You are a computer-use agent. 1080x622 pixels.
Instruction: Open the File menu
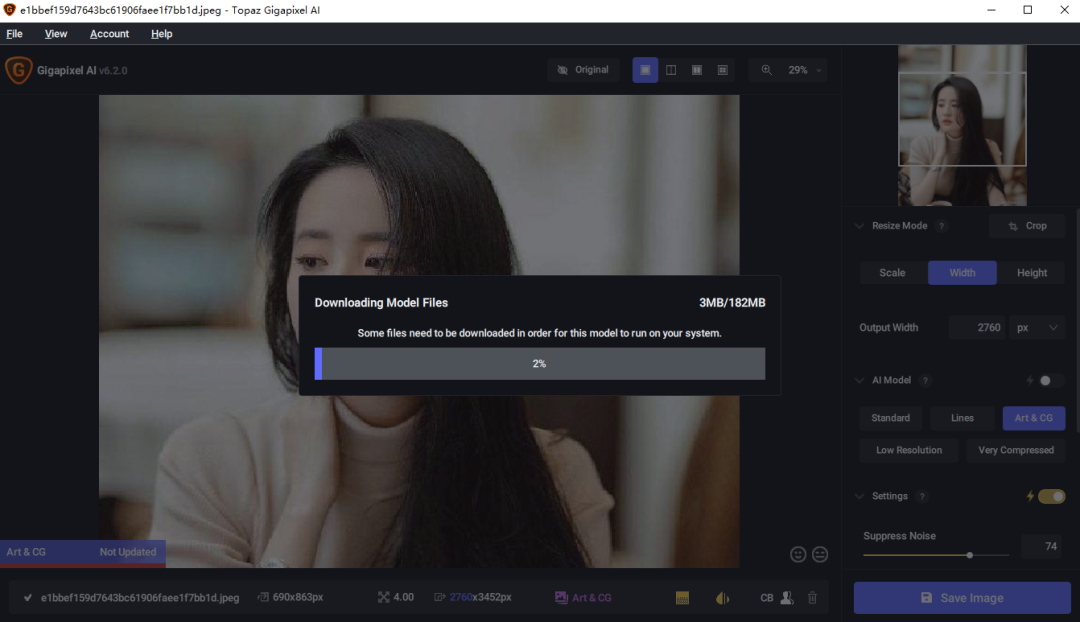click(x=15, y=33)
